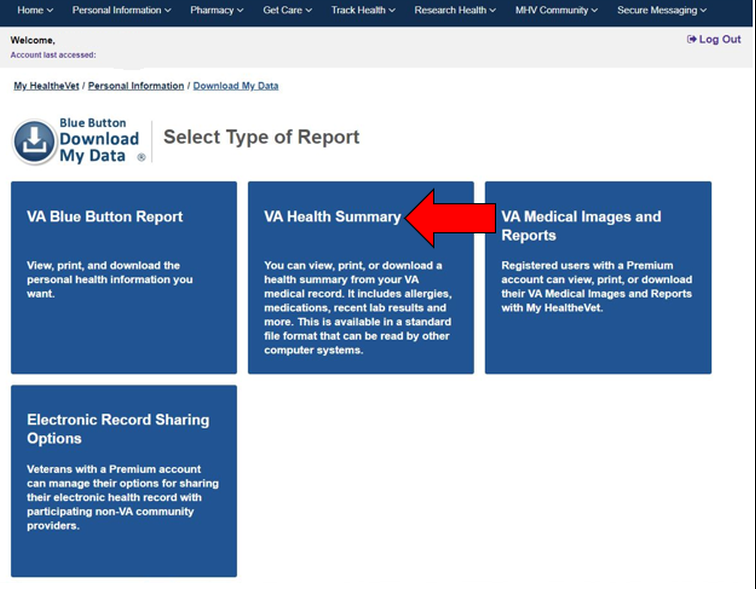Click the Log Out arrow icon

691,40
